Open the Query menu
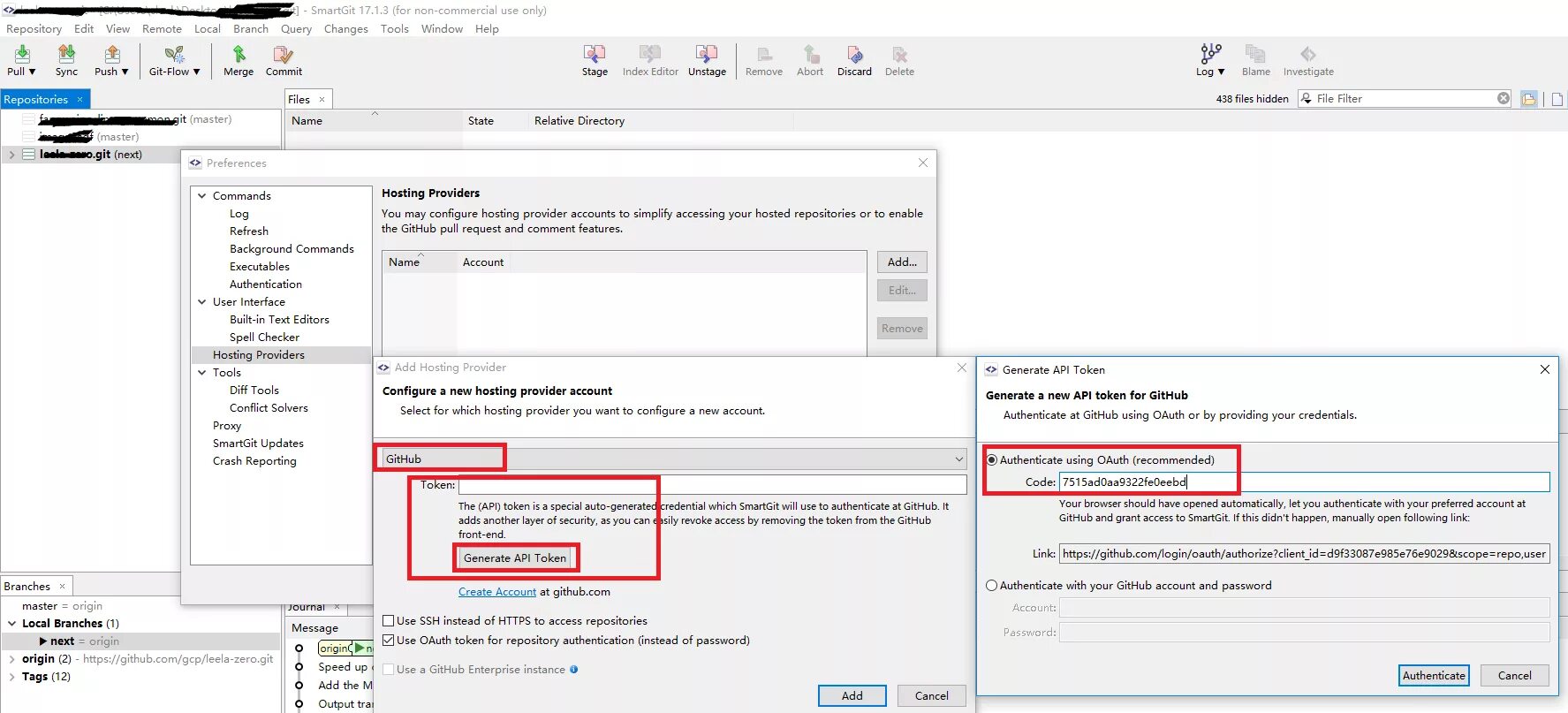This screenshot has height=713, width=1568. [296, 28]
